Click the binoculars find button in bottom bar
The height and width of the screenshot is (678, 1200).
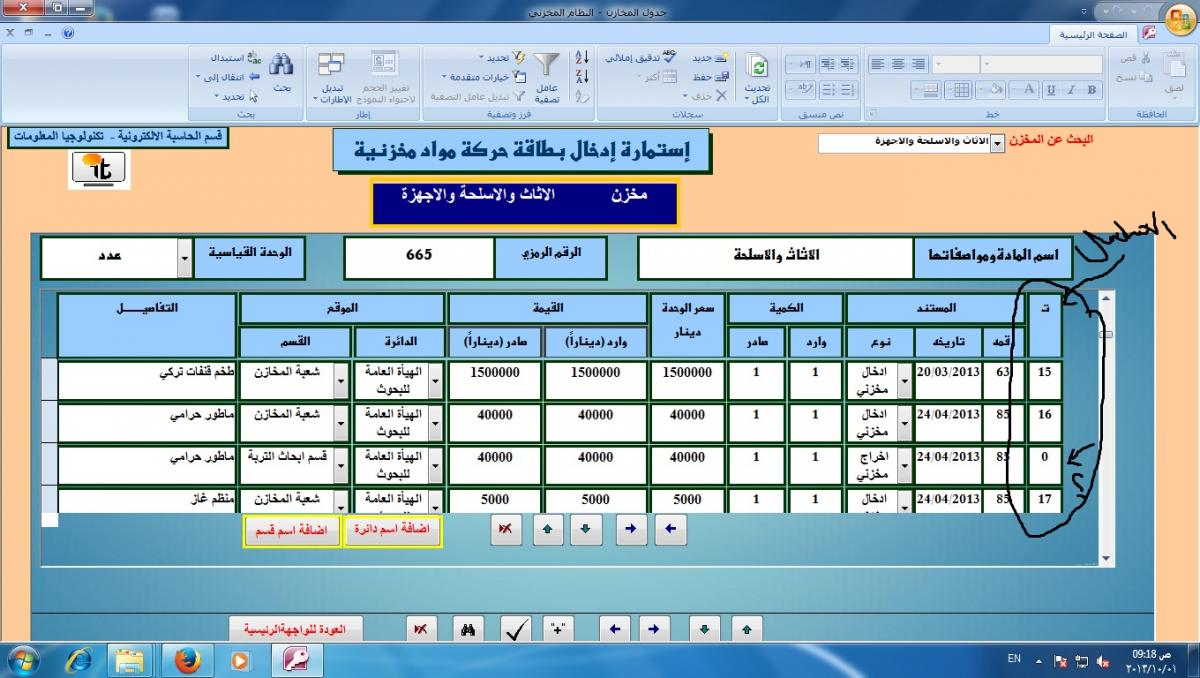466,629
